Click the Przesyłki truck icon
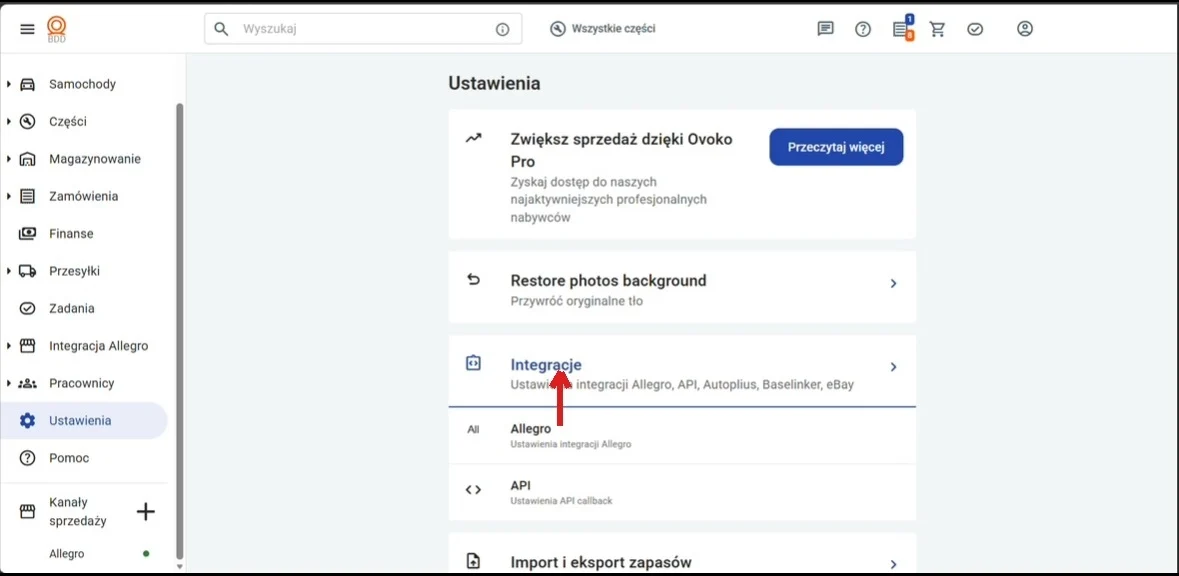Viewport: 1179px width, 576px height. click(x=27, y=271)
